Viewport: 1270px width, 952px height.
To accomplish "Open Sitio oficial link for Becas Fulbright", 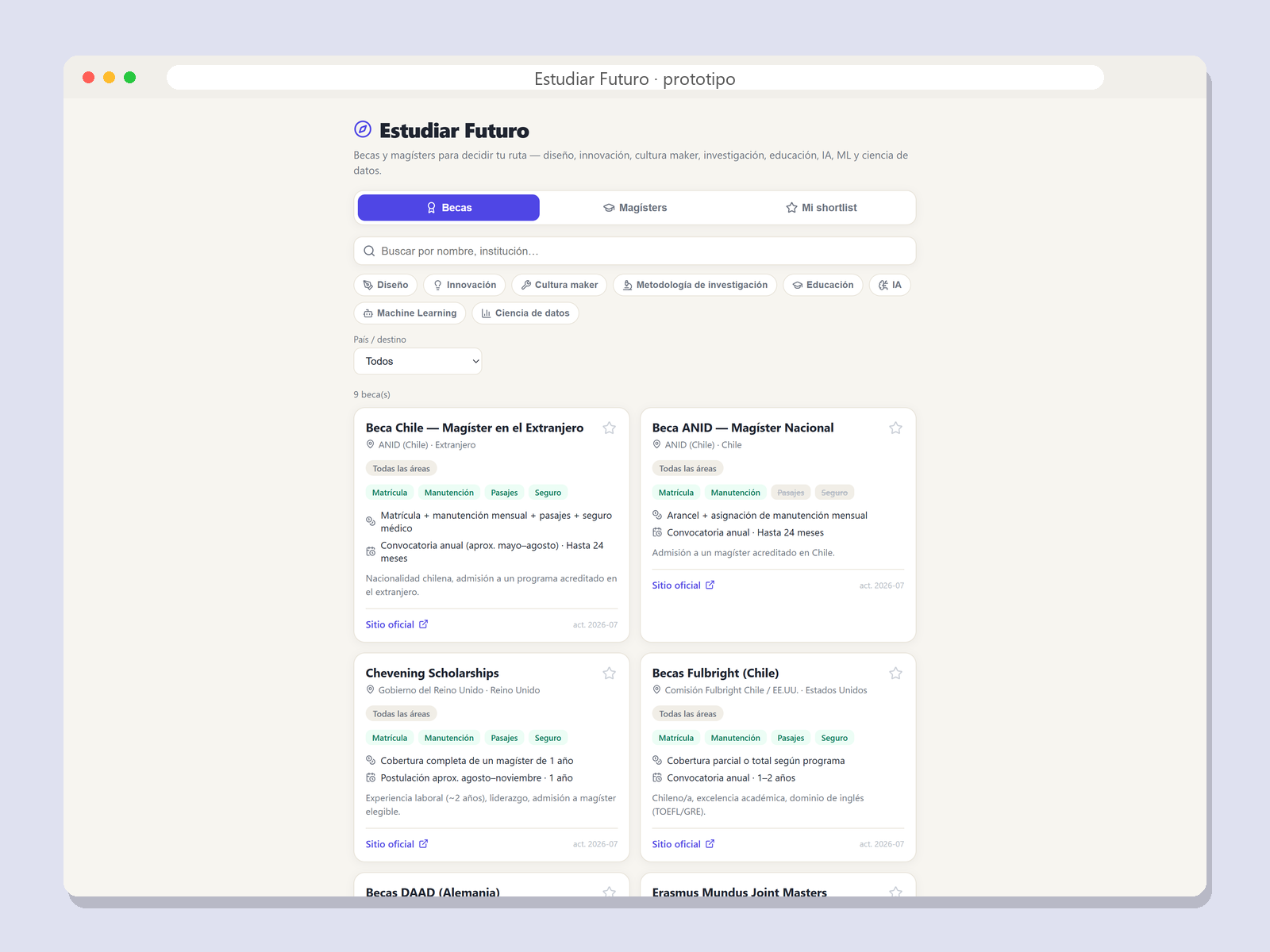I will pos(683,844).
